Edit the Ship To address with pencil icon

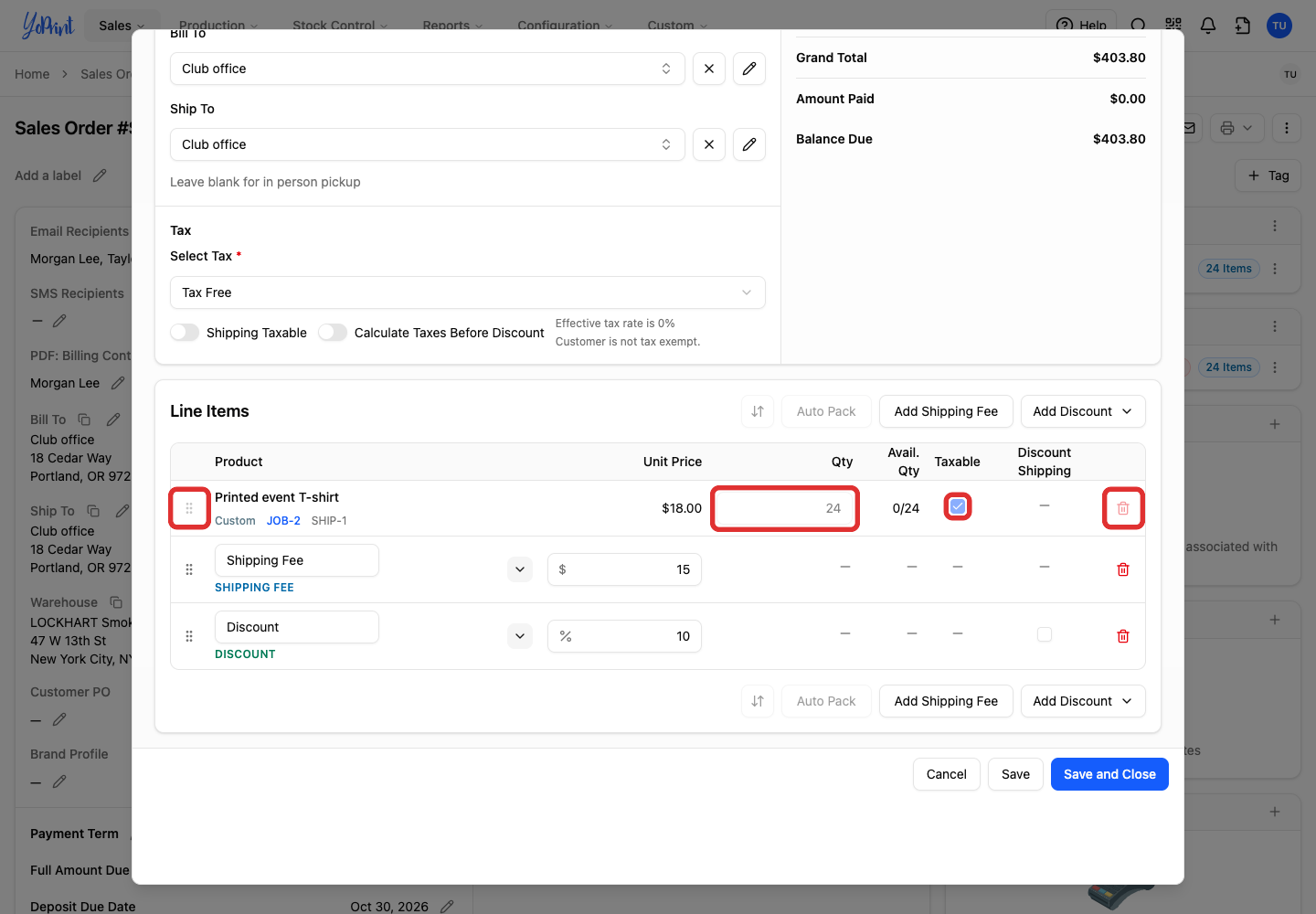click(x=749, y=144)
